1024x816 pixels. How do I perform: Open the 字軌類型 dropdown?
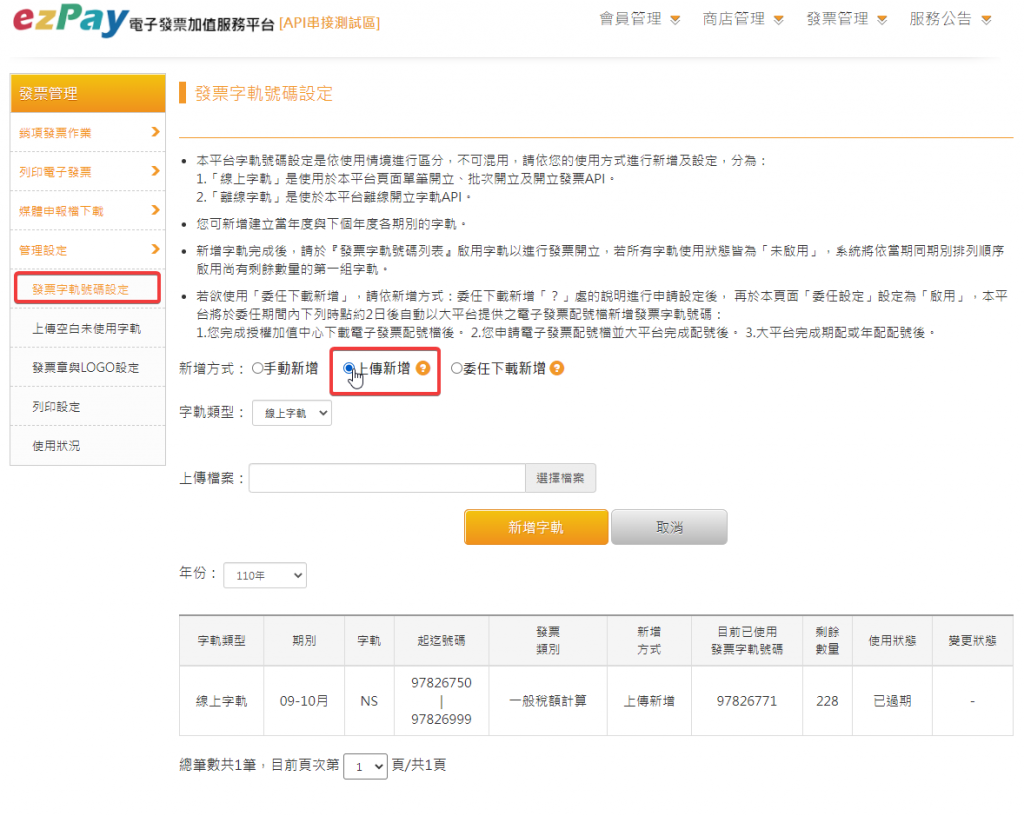point(291,412)
